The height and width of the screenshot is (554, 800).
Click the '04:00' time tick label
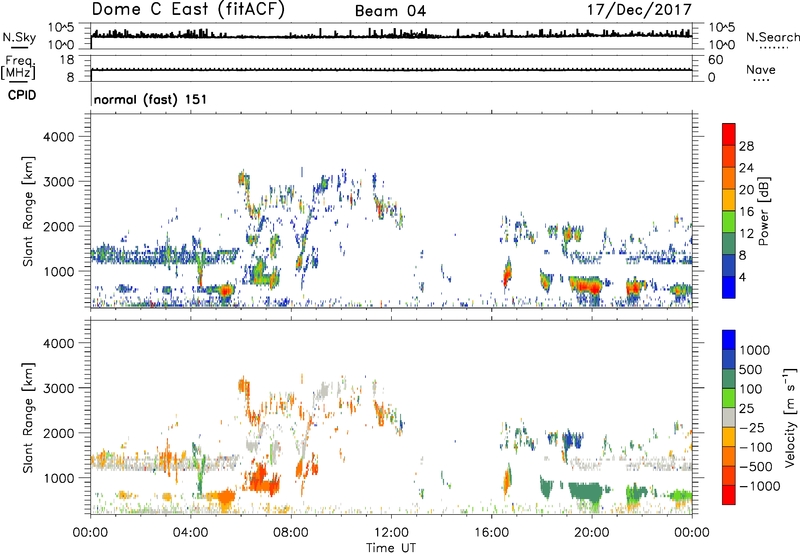tap(190, 533)
